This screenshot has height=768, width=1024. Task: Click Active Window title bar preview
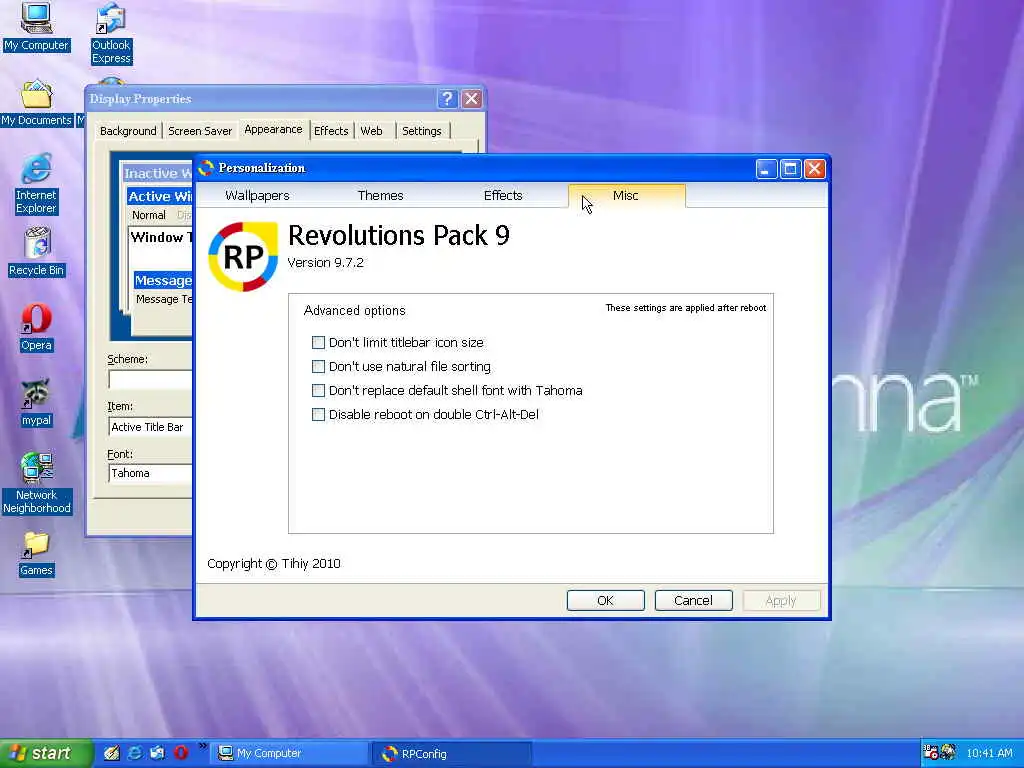click(160, 197)
